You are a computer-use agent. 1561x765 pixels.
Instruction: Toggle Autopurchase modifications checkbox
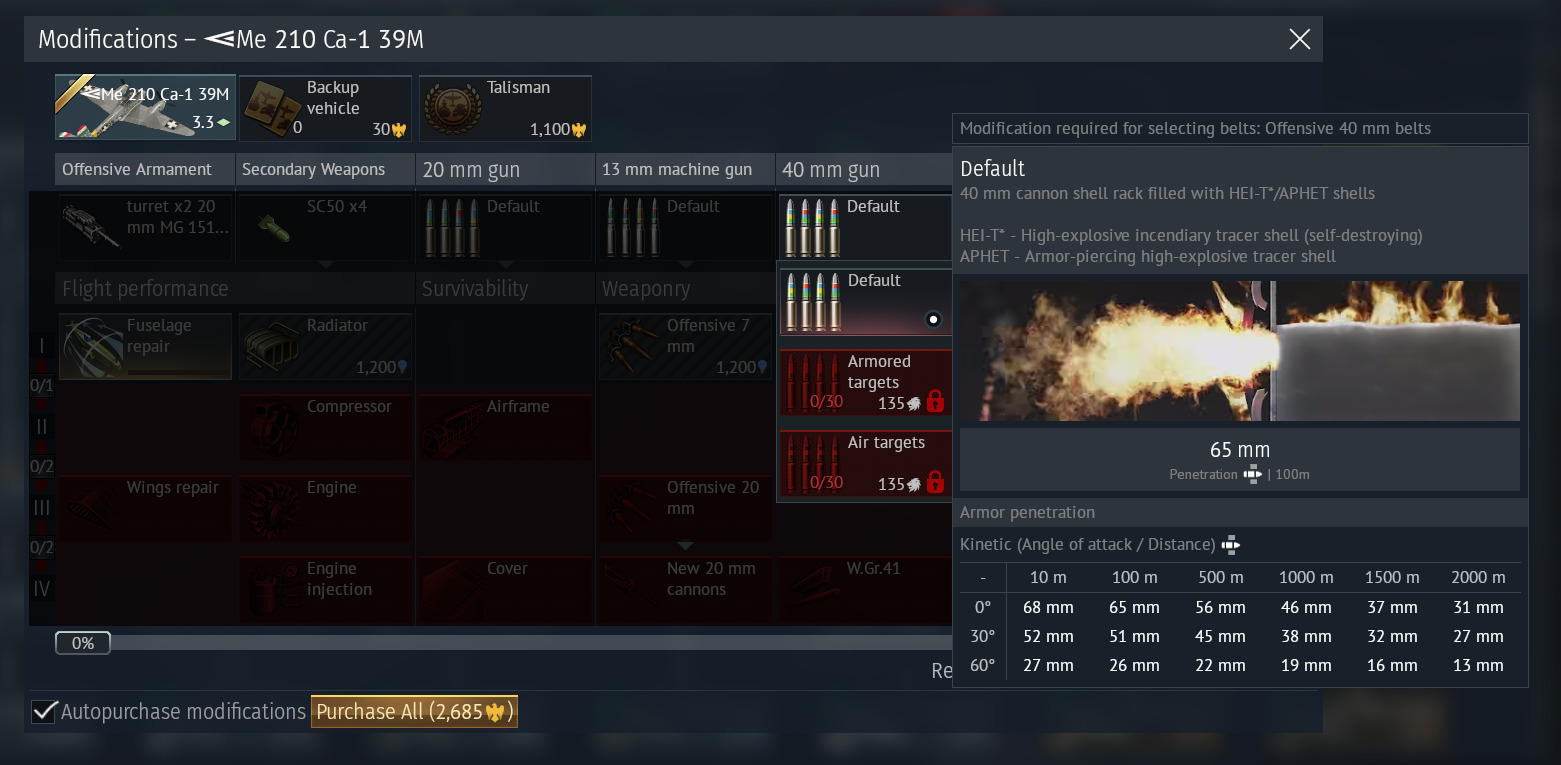point(44,712)
